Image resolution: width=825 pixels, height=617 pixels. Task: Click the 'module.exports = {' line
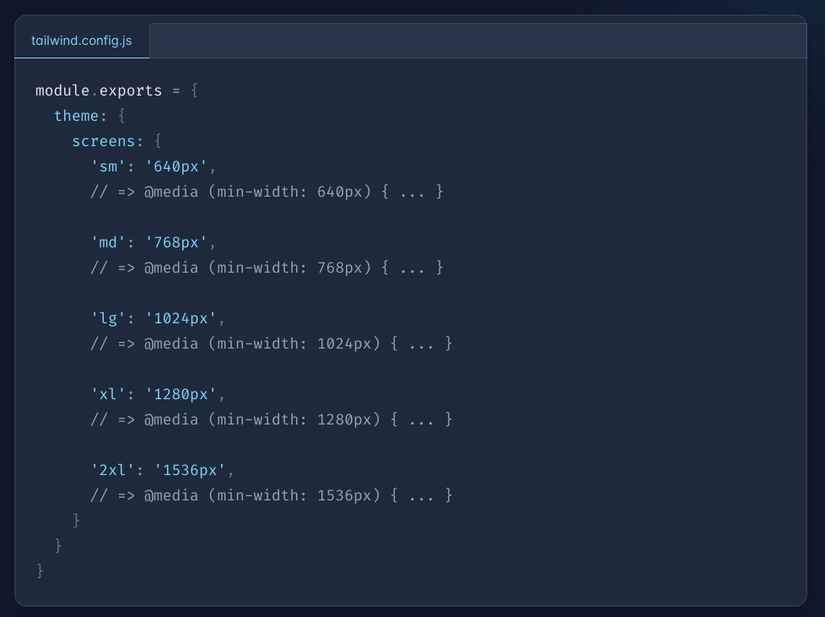[x=117, y=90]
